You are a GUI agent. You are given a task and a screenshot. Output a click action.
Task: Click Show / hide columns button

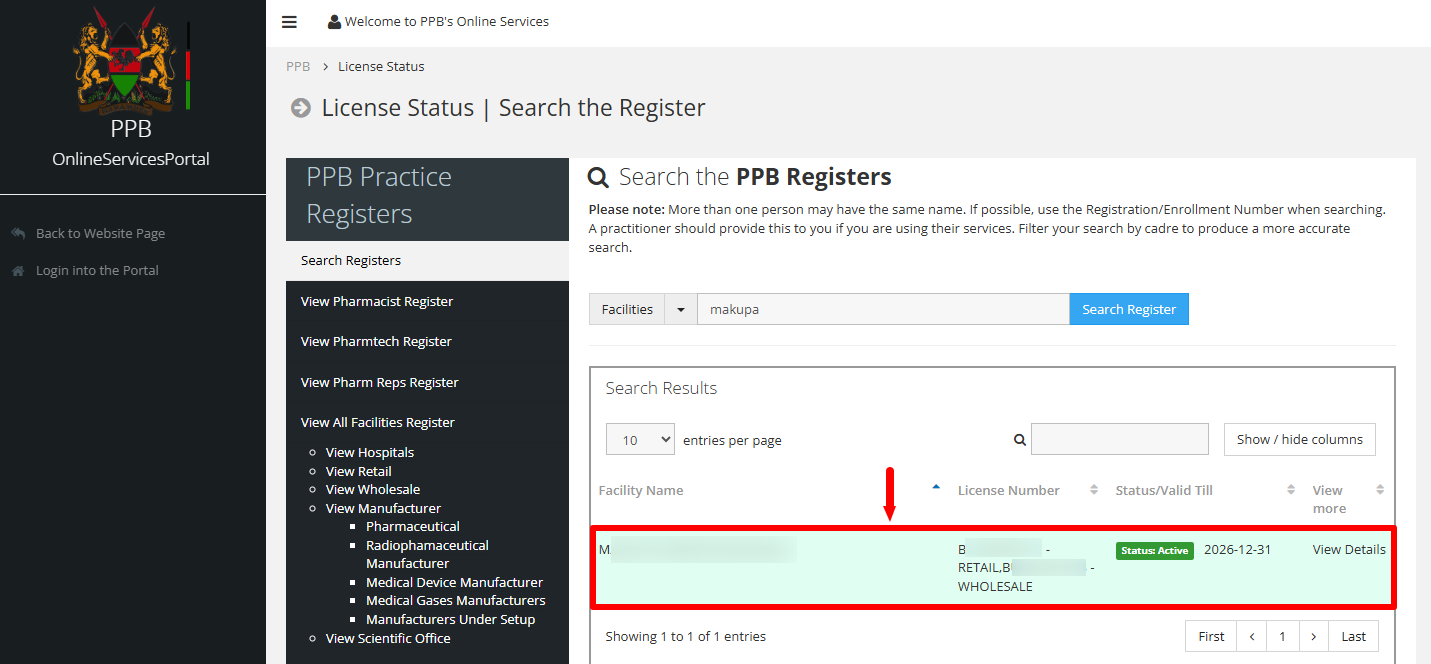point(1300,439)
